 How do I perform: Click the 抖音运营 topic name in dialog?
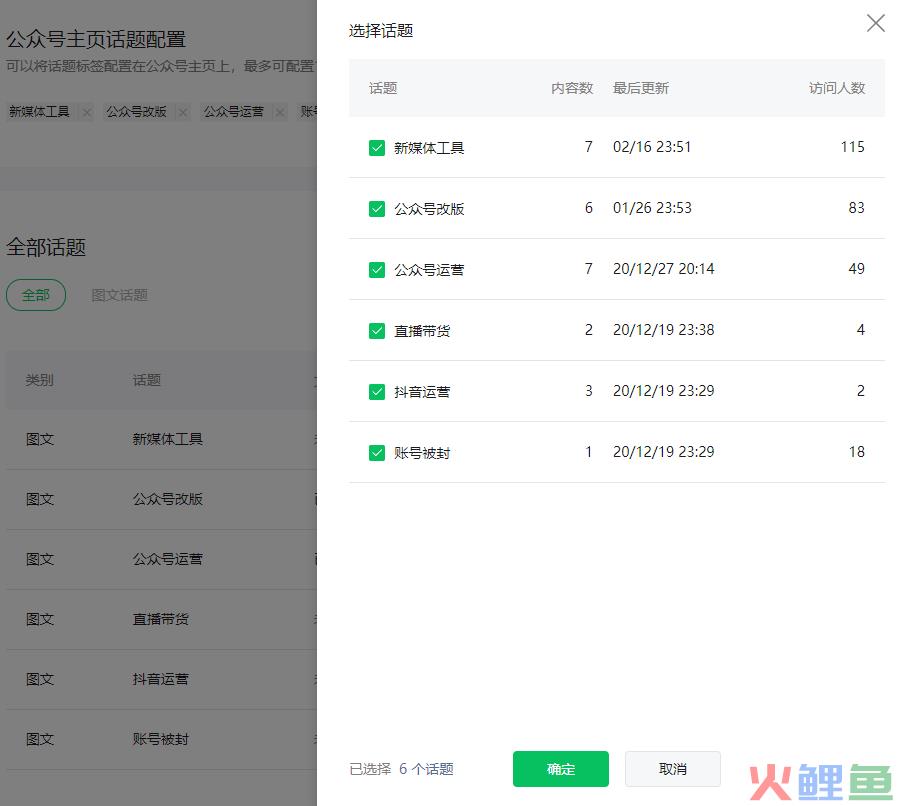422,392
